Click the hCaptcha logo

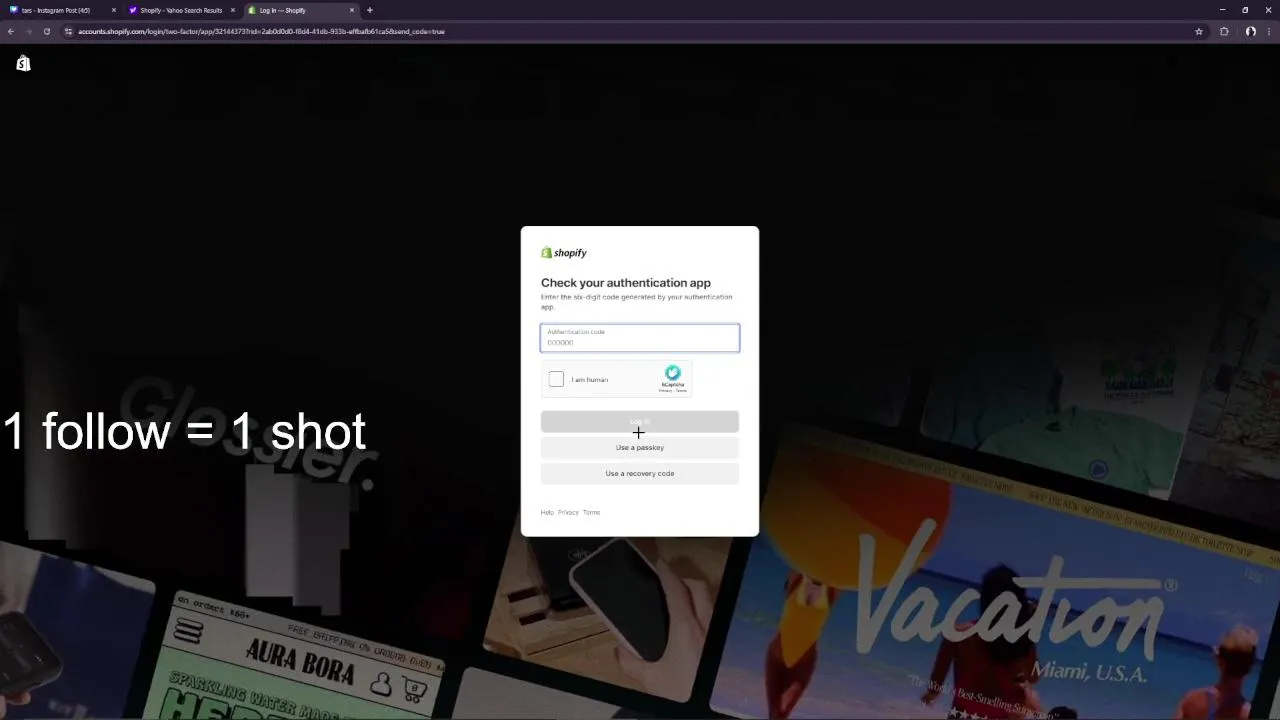[x=673, y=373]
